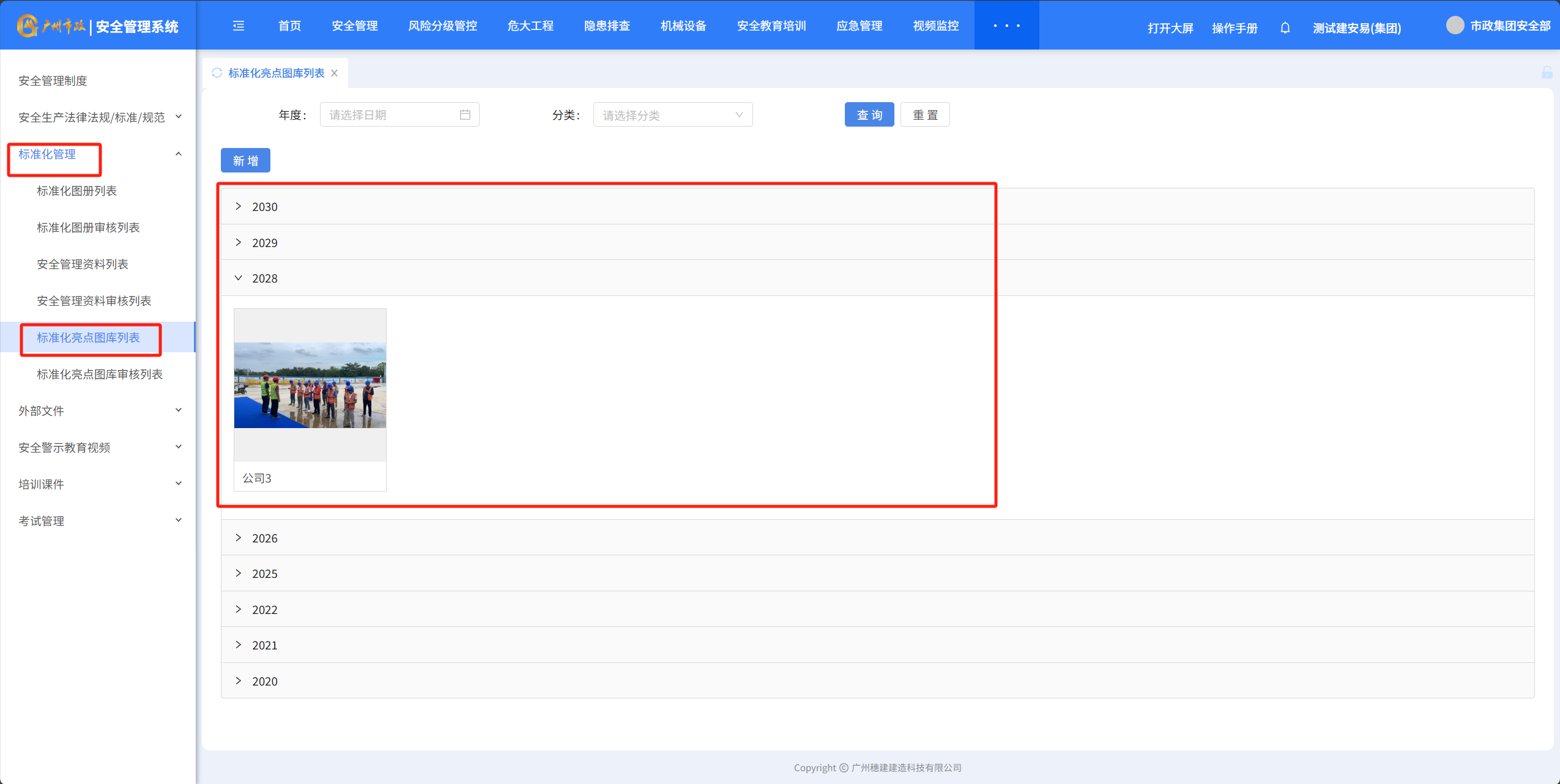Screen dimensions: 1560x784
Task: Click the calendar icon in the 年度 field
Action: [x=465, y=115]
